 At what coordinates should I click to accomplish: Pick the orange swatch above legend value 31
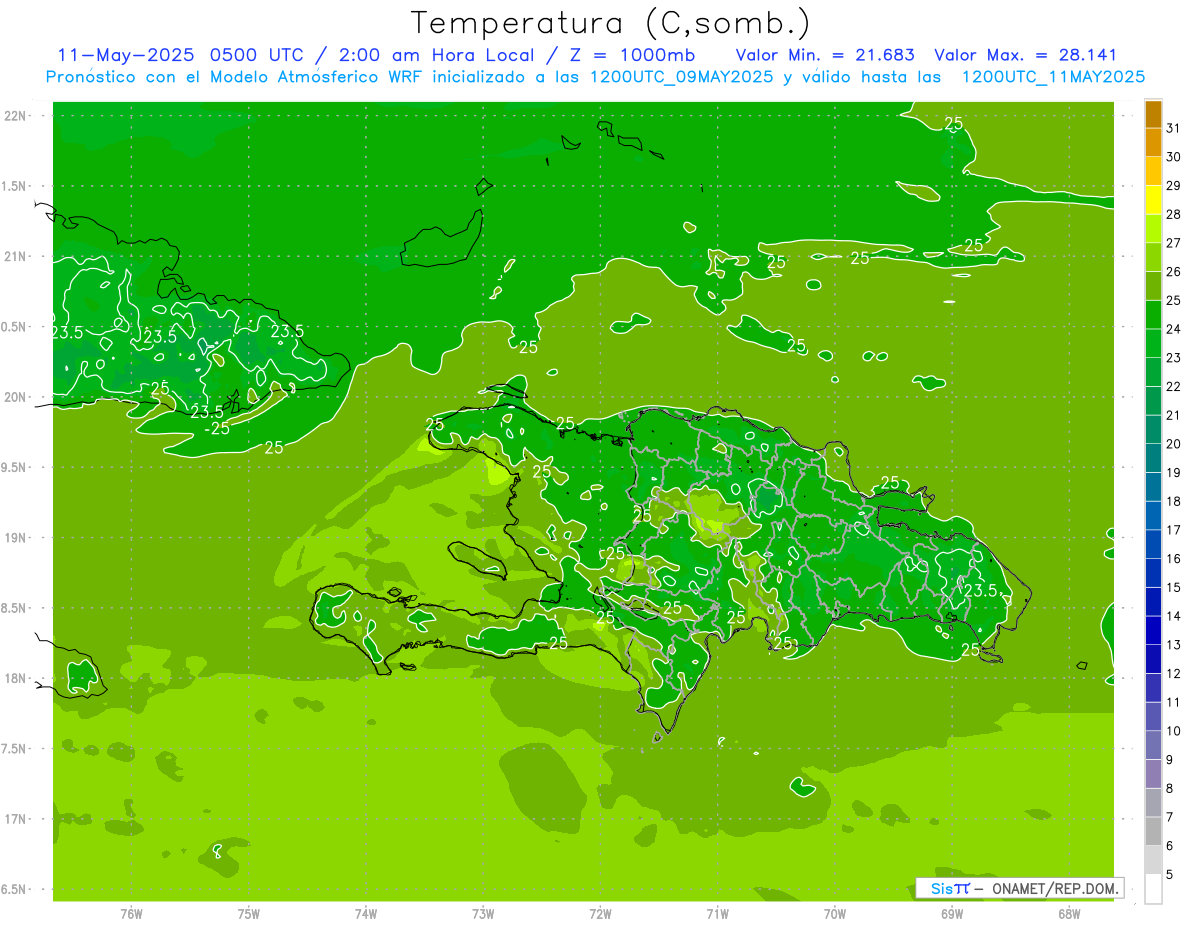(x=1153, y=114)
